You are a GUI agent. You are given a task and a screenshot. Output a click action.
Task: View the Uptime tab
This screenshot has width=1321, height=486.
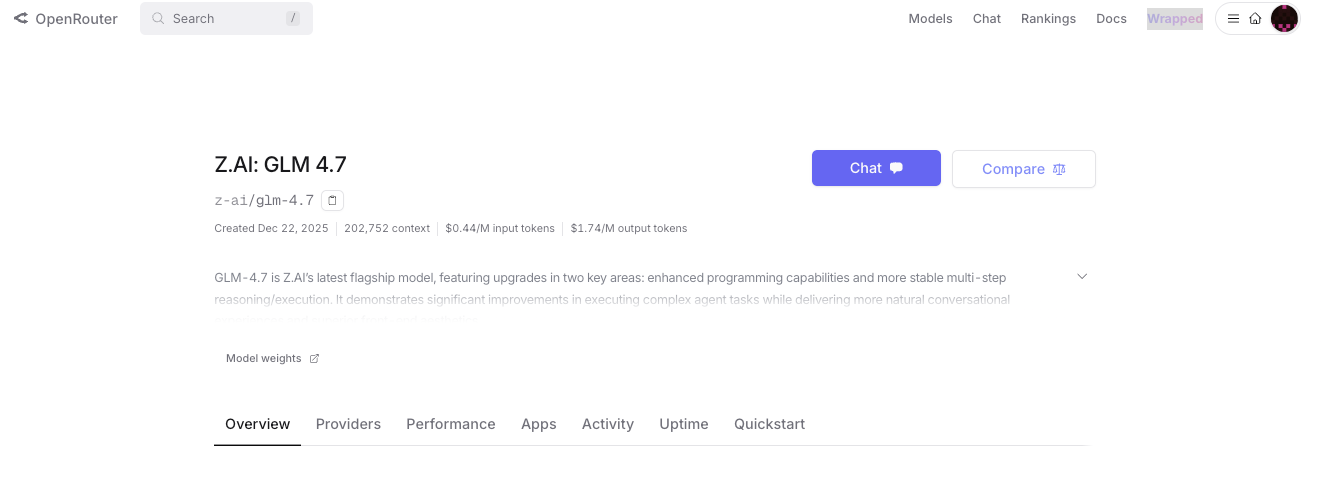coord(683,424)
